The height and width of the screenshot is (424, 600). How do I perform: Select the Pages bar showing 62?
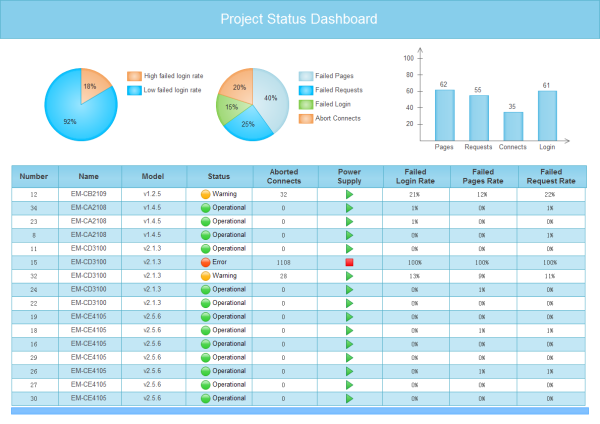pyautogui.click(x=444, y=116)
